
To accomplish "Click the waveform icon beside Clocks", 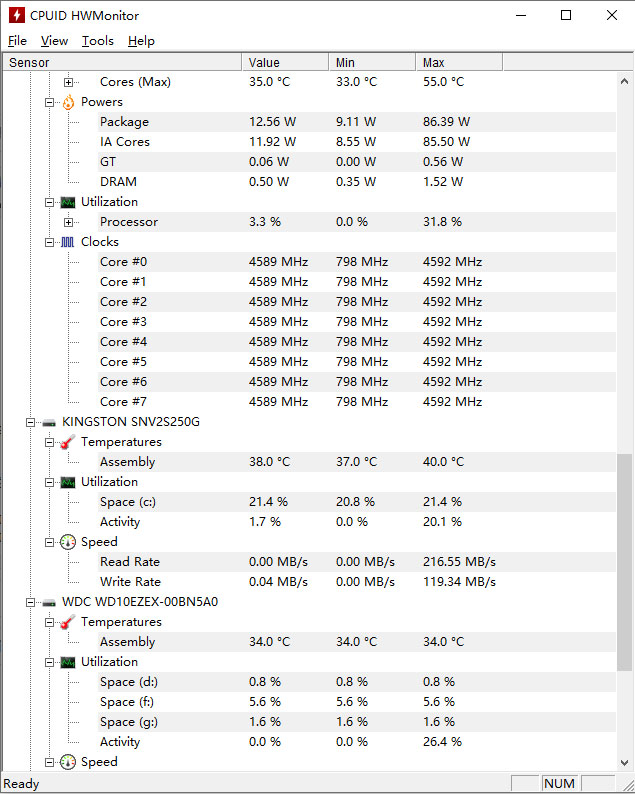I will [x=68, y=242].
